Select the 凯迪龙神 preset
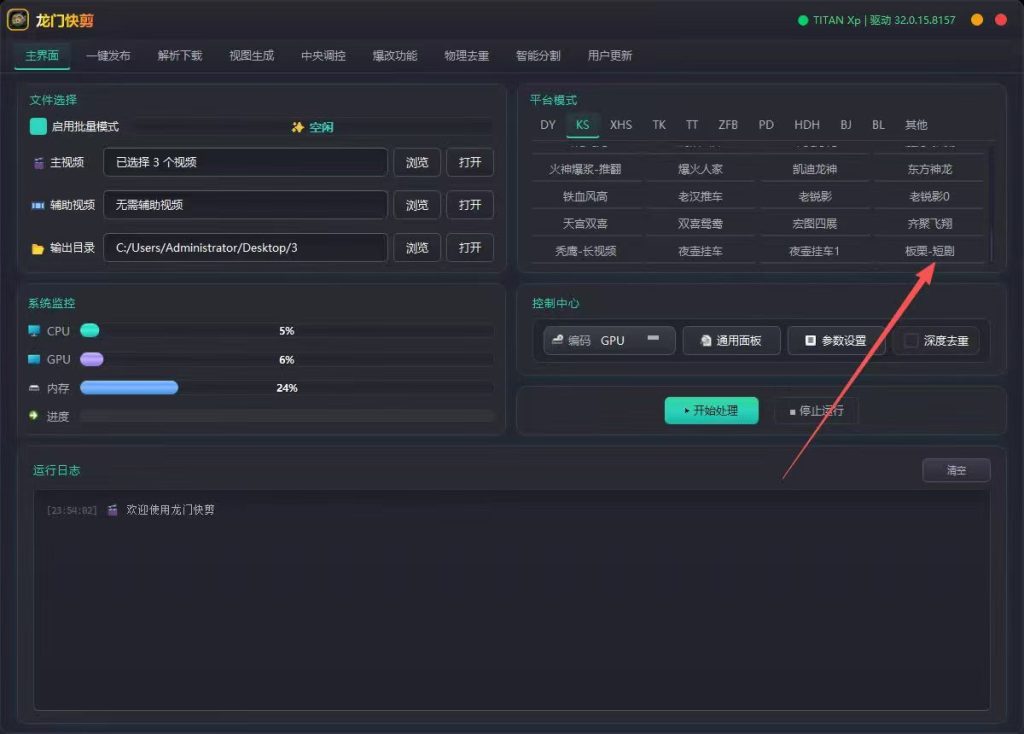This screenshot has width=1024, height=734. click(814, 169)
